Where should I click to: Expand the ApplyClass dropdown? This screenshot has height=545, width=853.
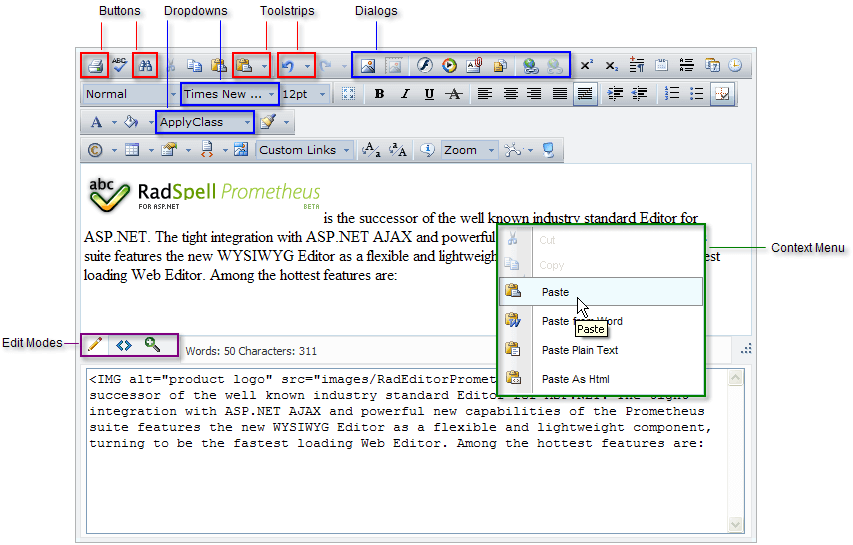(204, 122)
